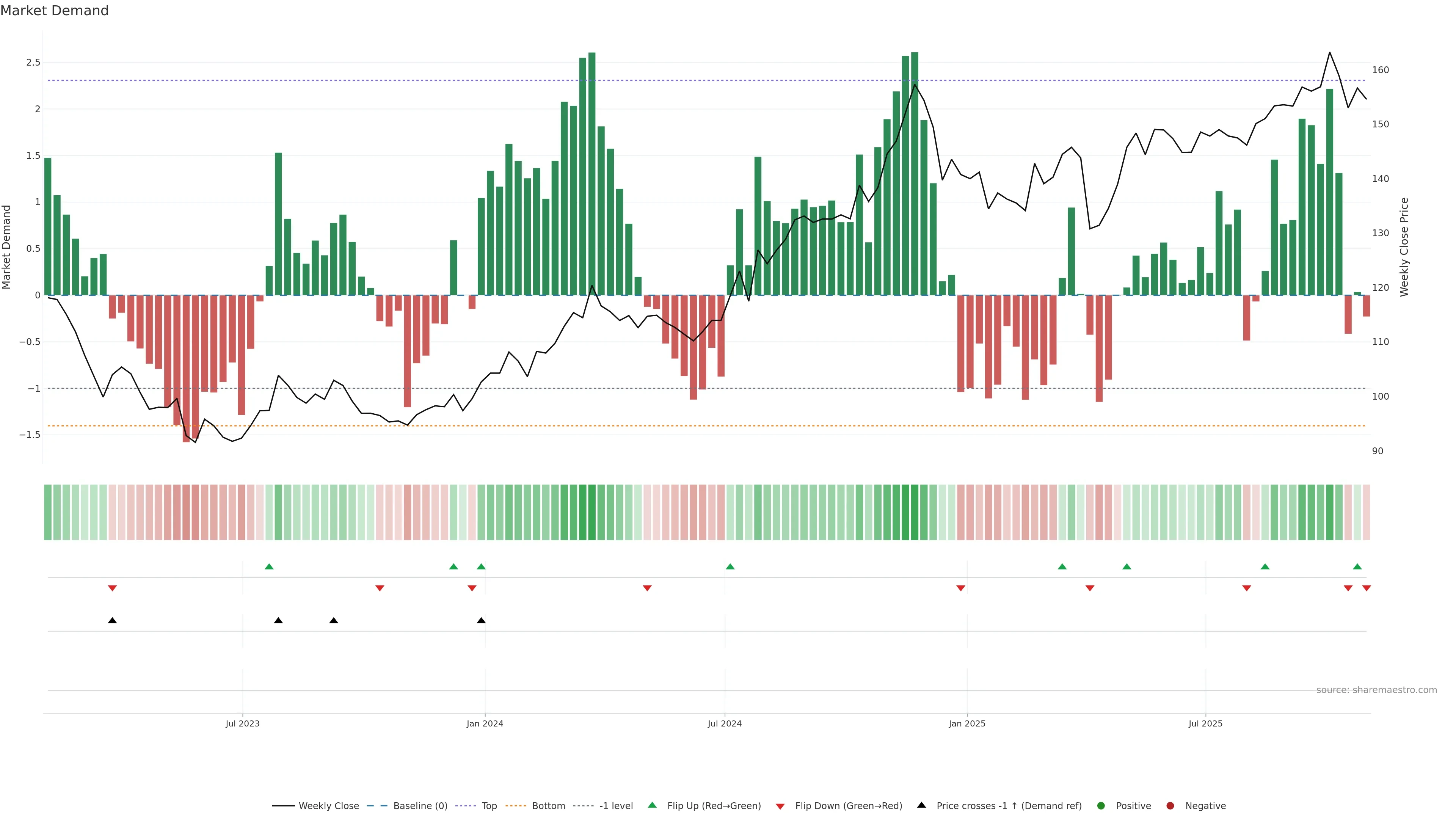Click Flip Down red triangle legend icon
1456x819 pixels.
(780, 806)
